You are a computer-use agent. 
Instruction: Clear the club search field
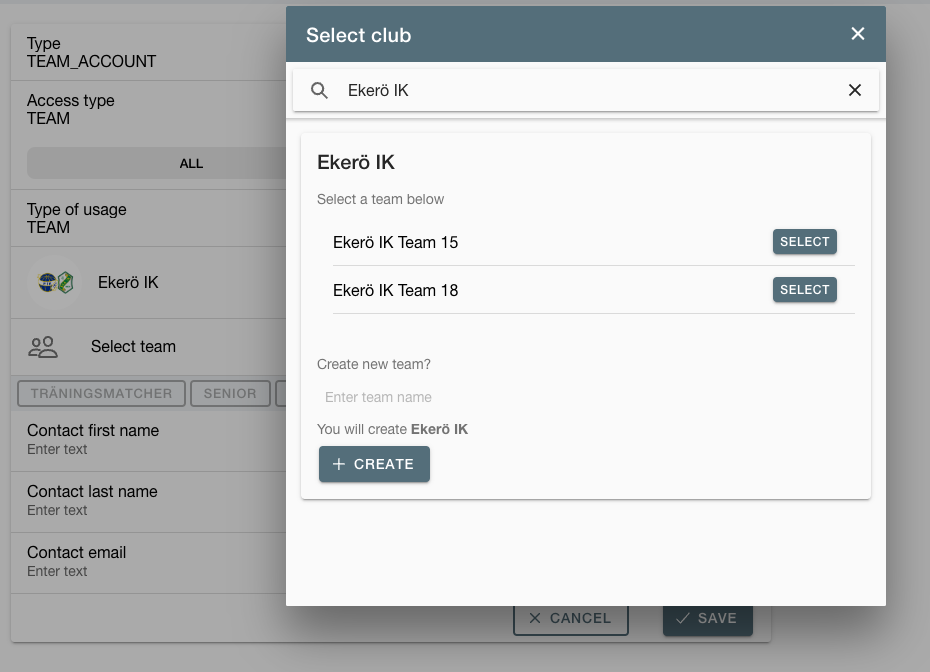pyautogui.click(x=855, y=90)
